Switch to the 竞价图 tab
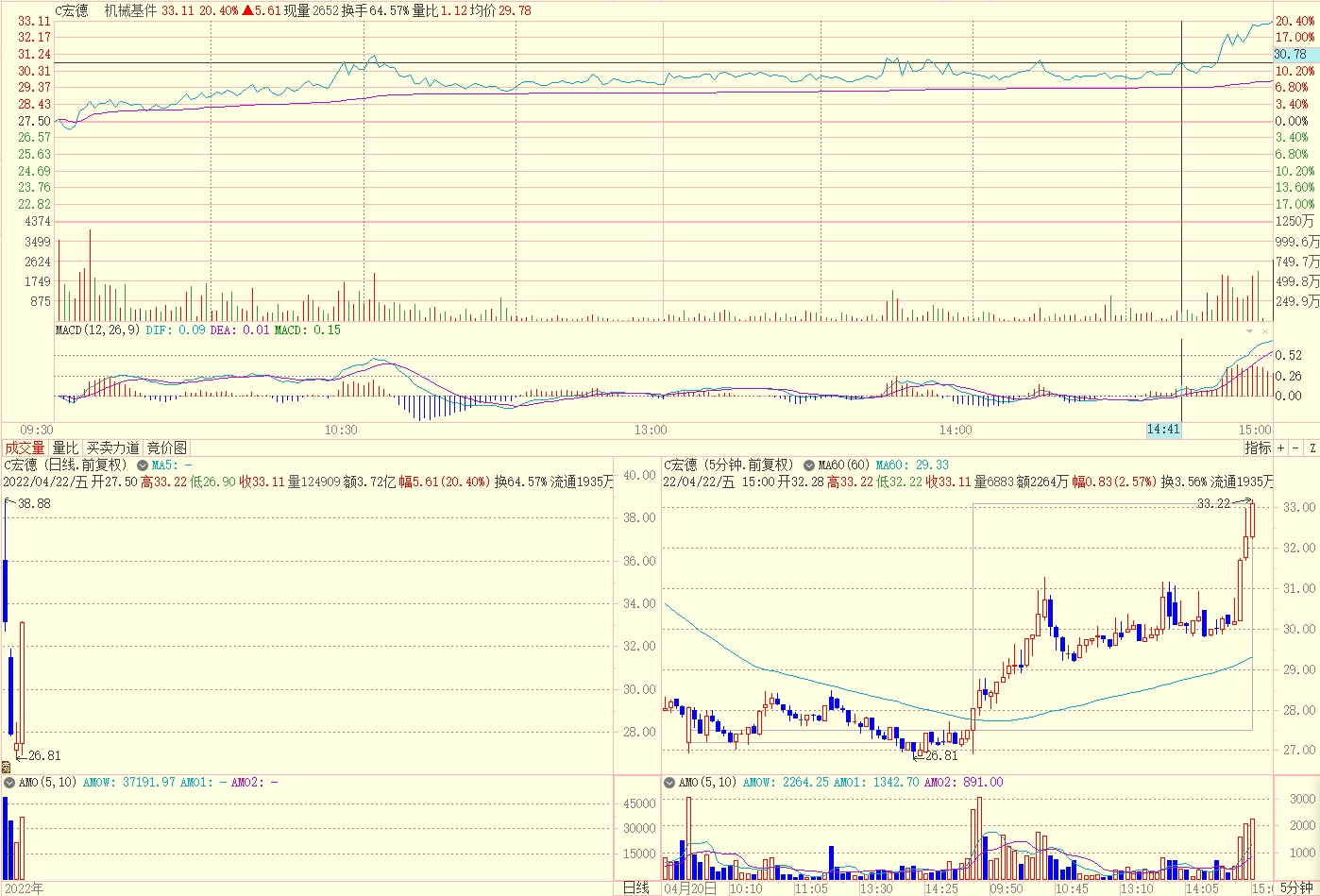The width and height of the screenshot is (1320, 896). tap(167, 448)
